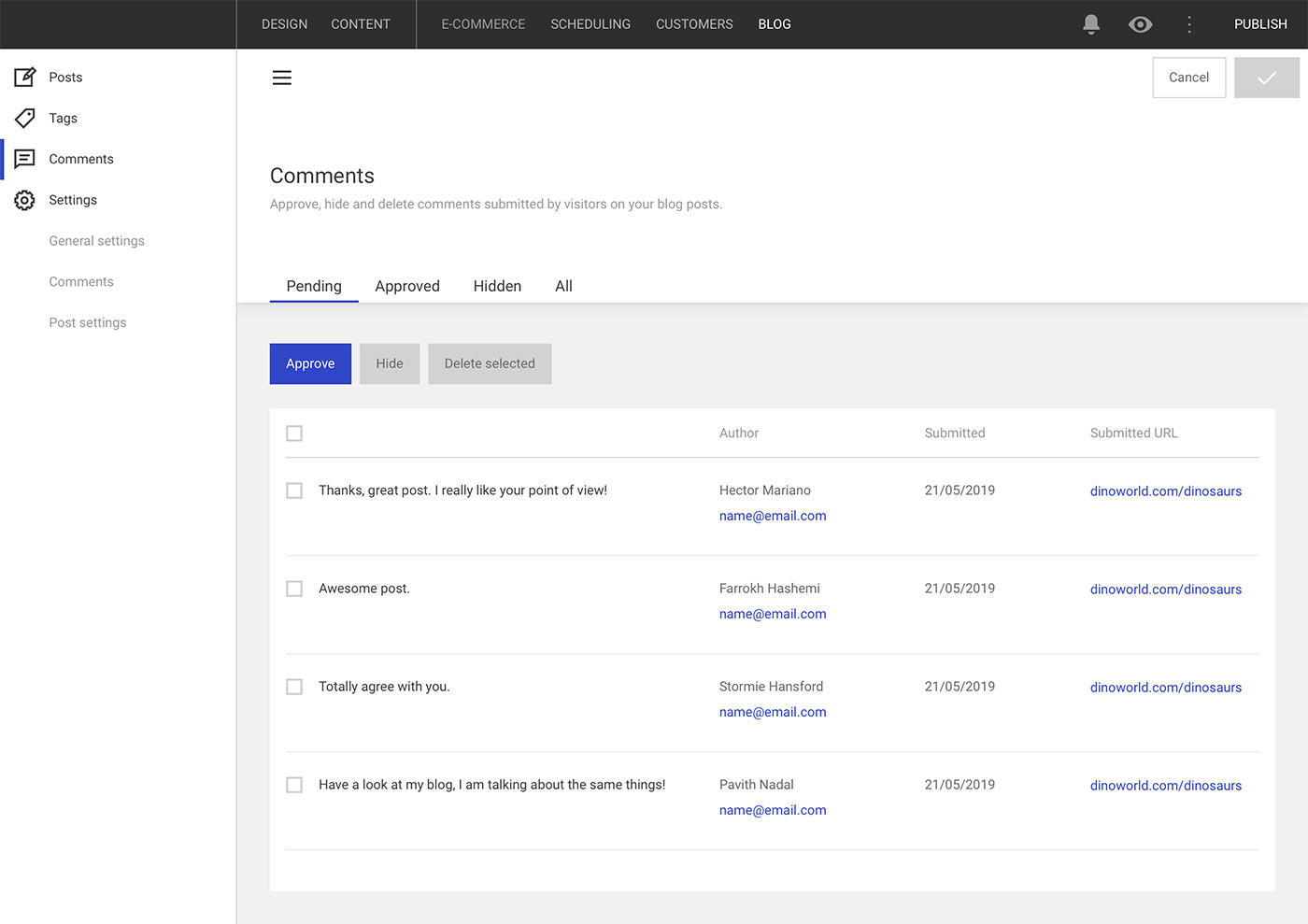Click the preview eye icon

click(x=1140, y=24)
